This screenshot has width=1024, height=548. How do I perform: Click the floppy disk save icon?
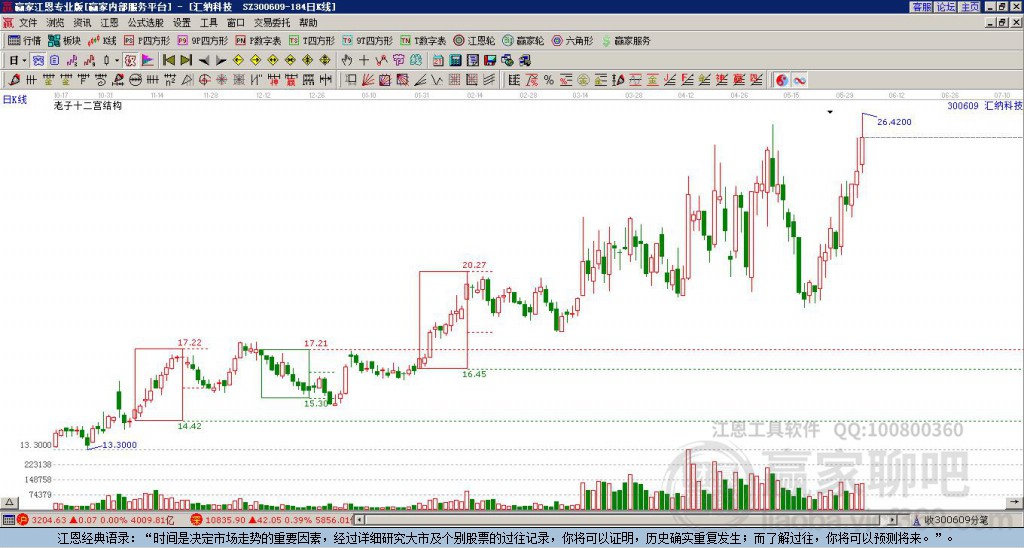tap(490, 61)
